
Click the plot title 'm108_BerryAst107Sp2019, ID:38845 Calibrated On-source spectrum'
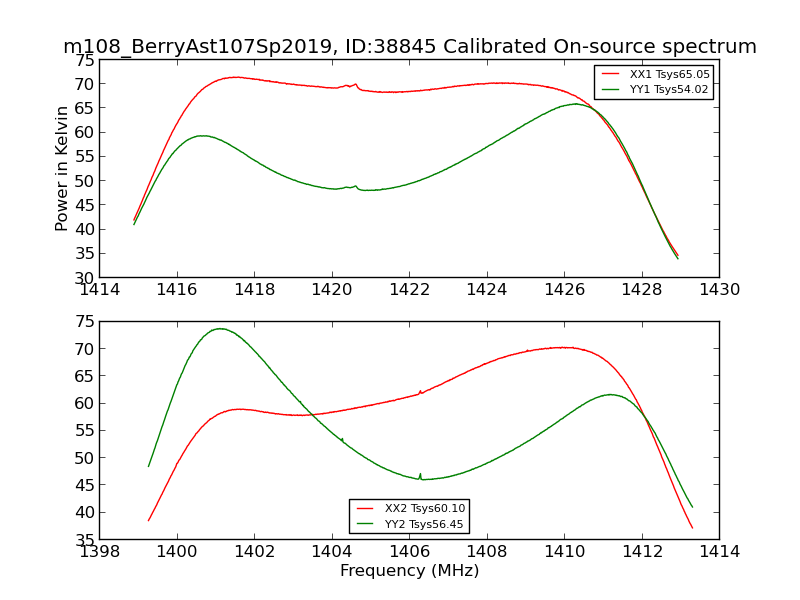point(410,46)
